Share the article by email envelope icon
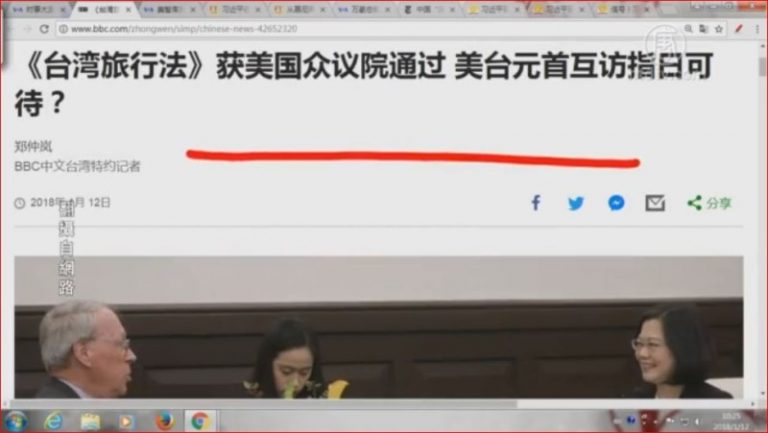768x433 pixels. [x=655, y=203]
